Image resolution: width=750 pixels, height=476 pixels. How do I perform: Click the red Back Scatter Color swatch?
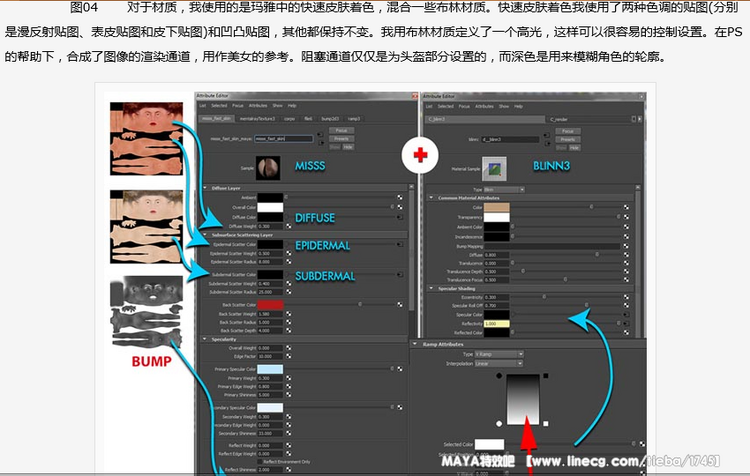[270, 304]
